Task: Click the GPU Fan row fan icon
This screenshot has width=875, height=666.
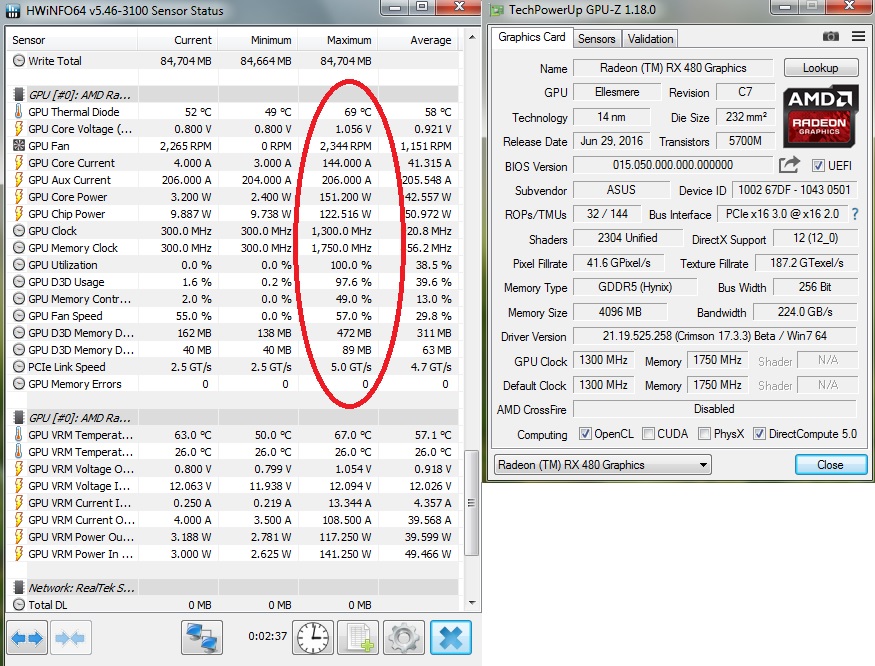Action: pyautogui.click(x=18, y=145)
